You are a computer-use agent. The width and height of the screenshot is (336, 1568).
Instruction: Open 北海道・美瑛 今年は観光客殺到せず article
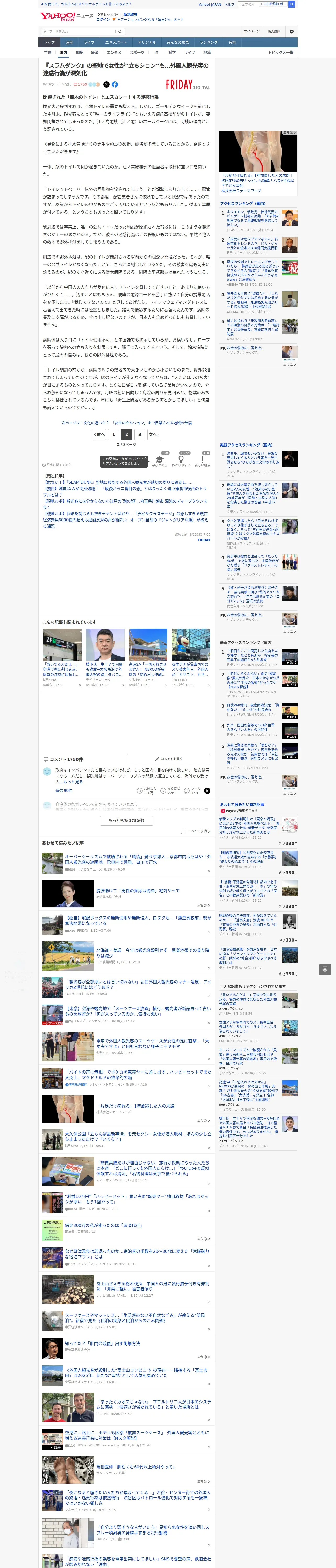pos(153,953)
